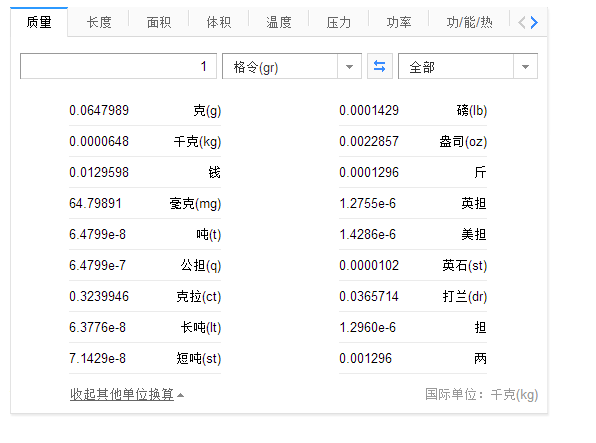Open the 体积 tab
The height and width of the screenshot is (443, 596).
point(219,22)
